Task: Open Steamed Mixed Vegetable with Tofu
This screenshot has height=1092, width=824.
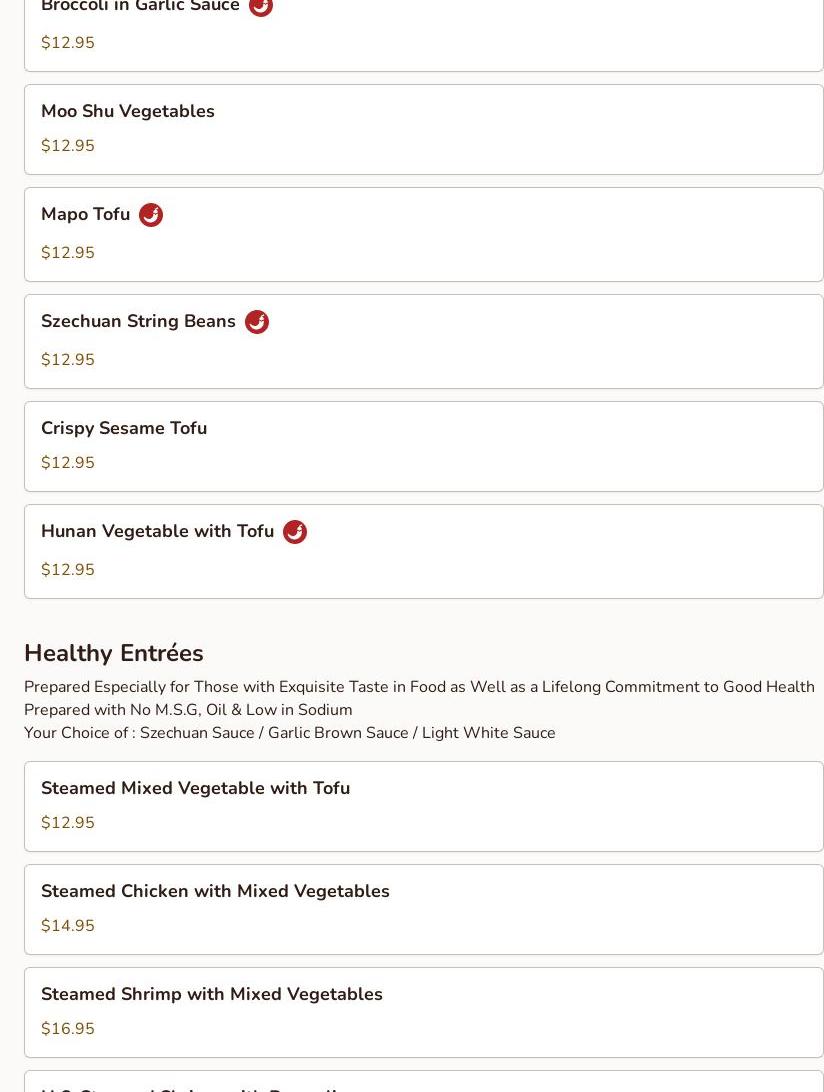Action: click(x=423, y=806)
